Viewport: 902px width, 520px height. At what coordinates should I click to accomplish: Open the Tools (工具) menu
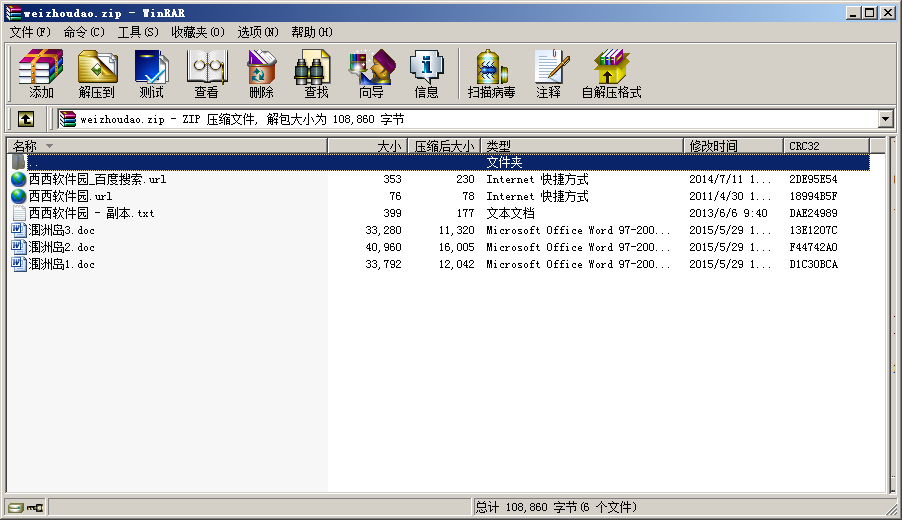point(138,32)
